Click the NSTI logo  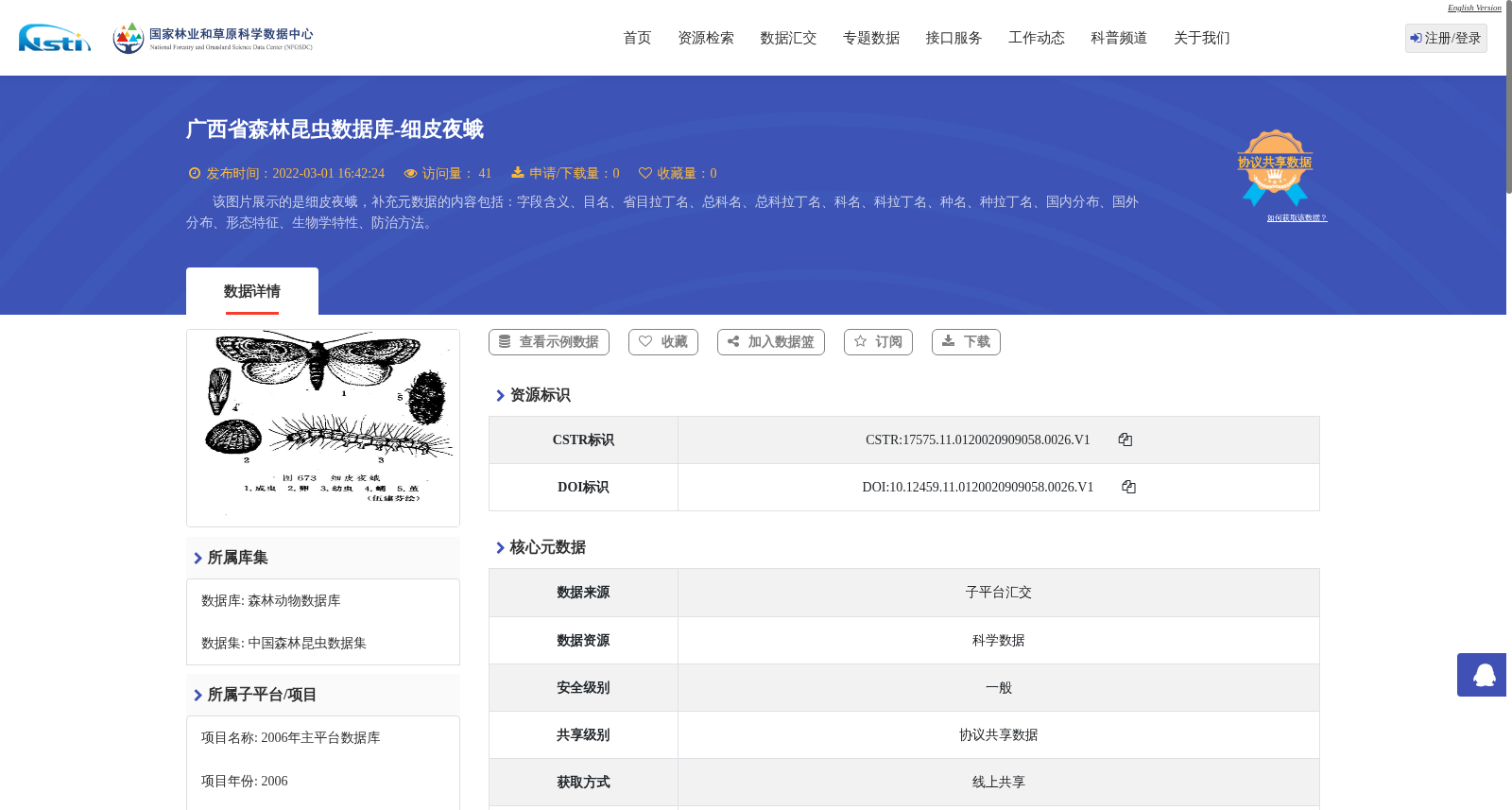pyautogui.click(x=55, y=38)
